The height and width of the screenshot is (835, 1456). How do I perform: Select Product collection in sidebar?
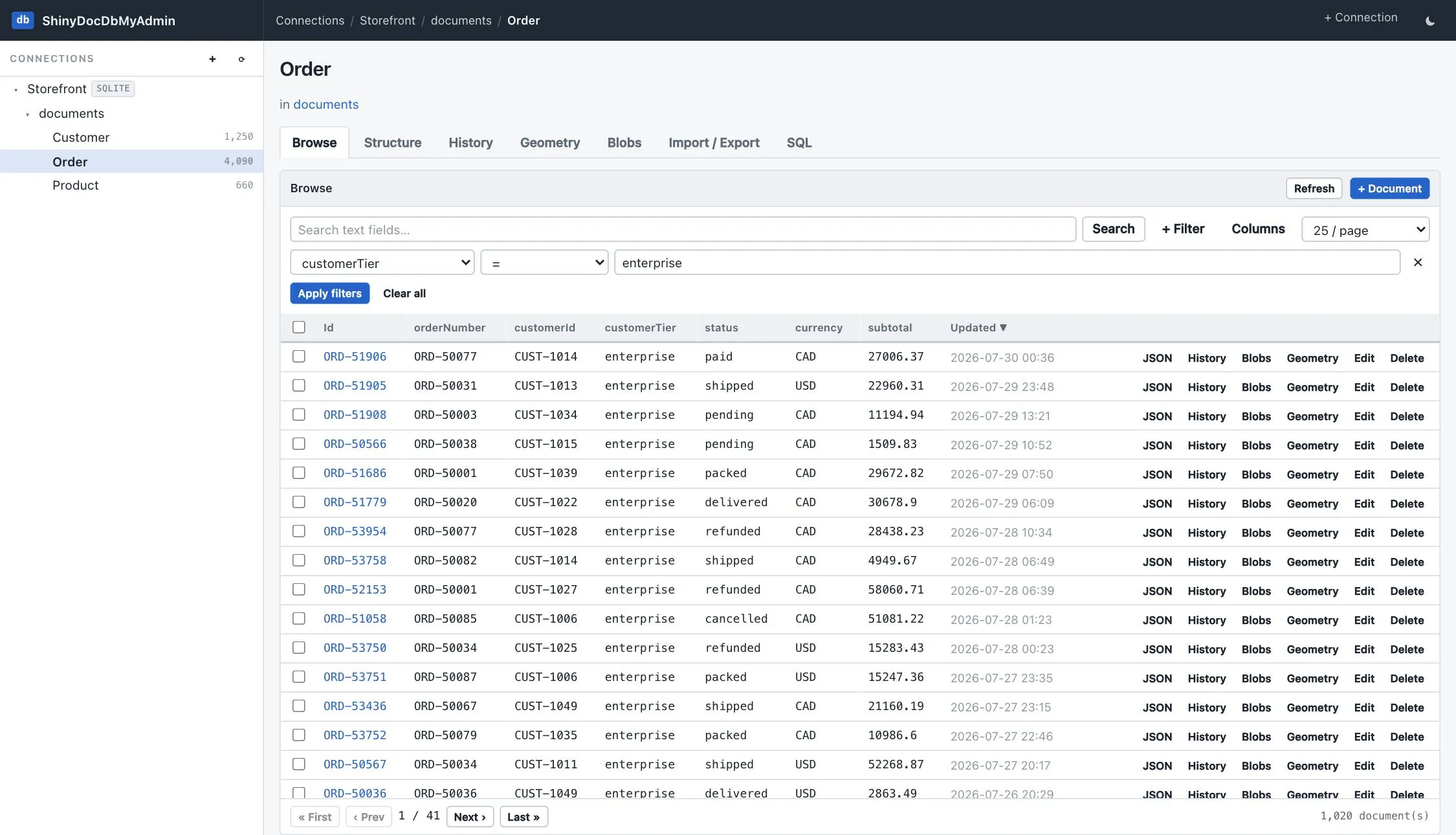coord(131,185)
